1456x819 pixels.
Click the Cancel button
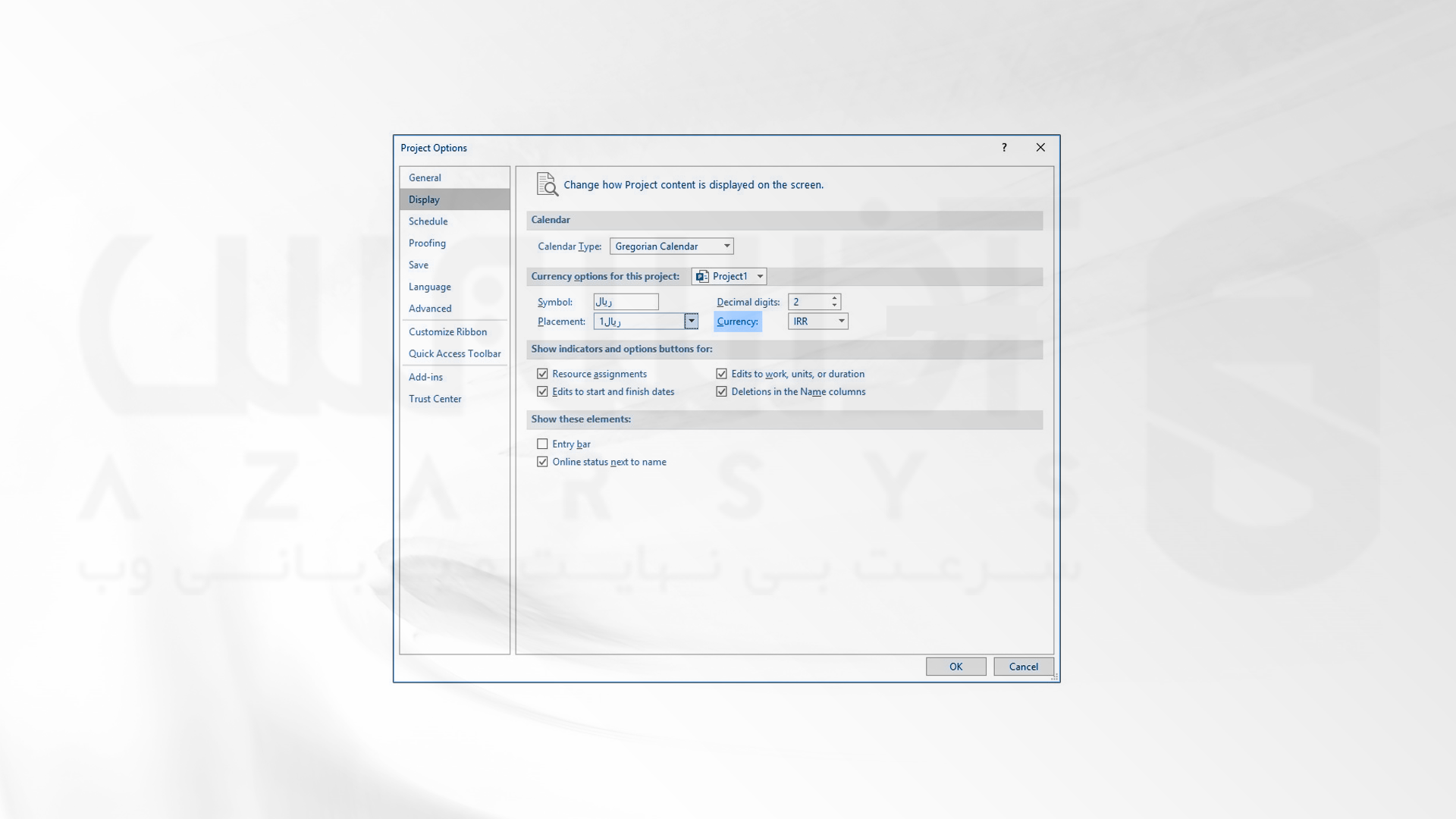(x=1023, y=667)
